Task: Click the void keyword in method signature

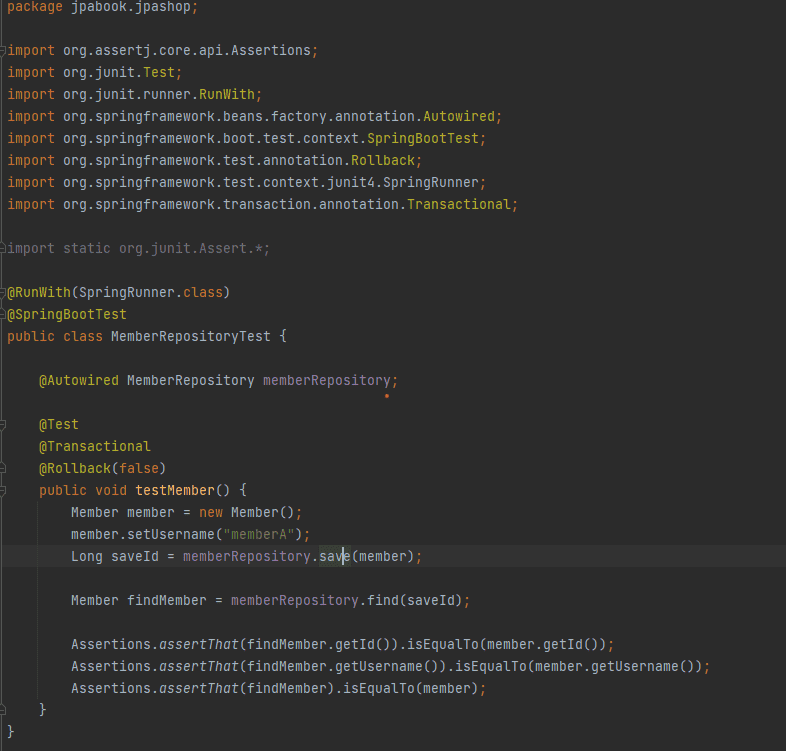Action: tap(111, 491)
